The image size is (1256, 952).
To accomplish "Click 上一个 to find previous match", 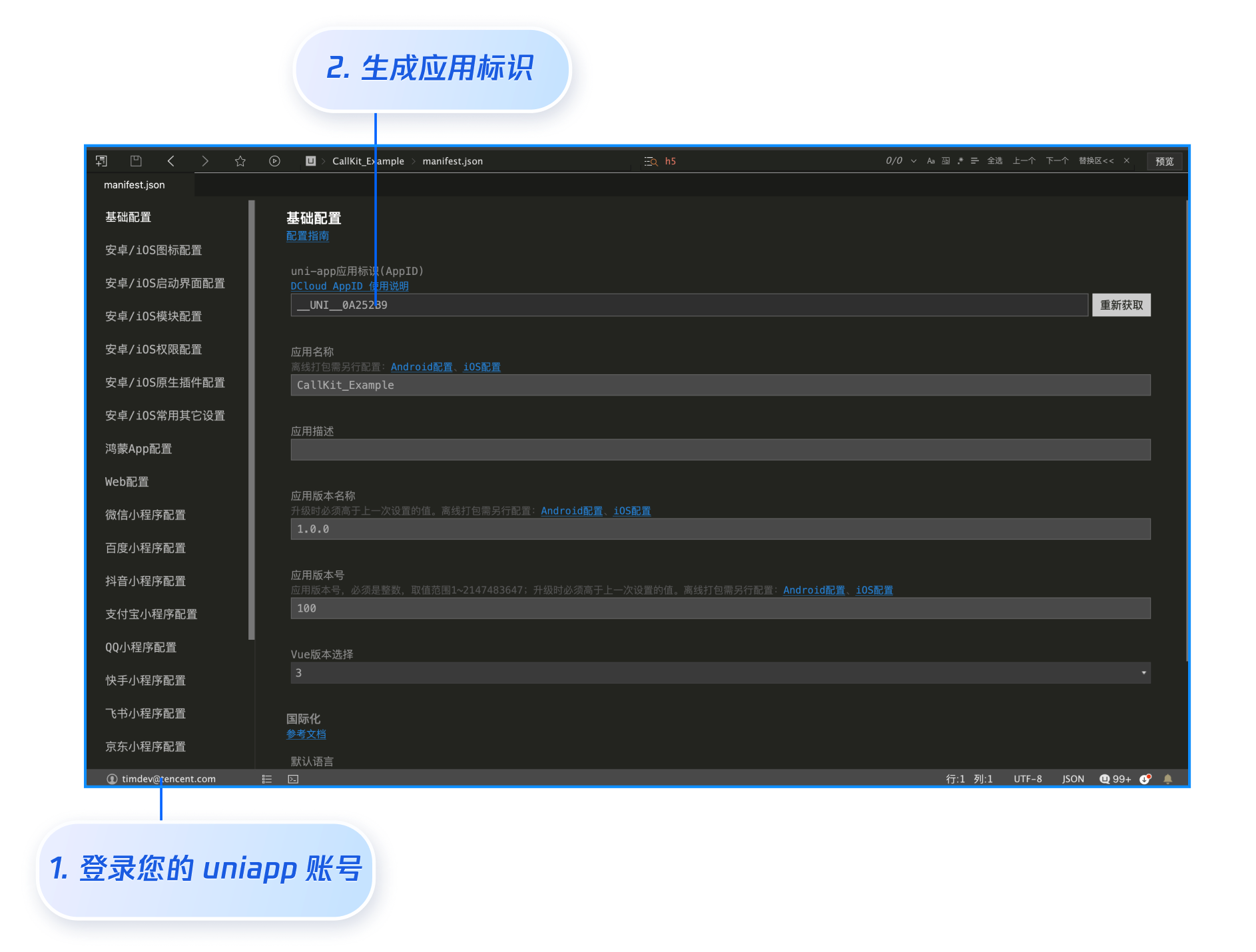I will [1024, 161].
